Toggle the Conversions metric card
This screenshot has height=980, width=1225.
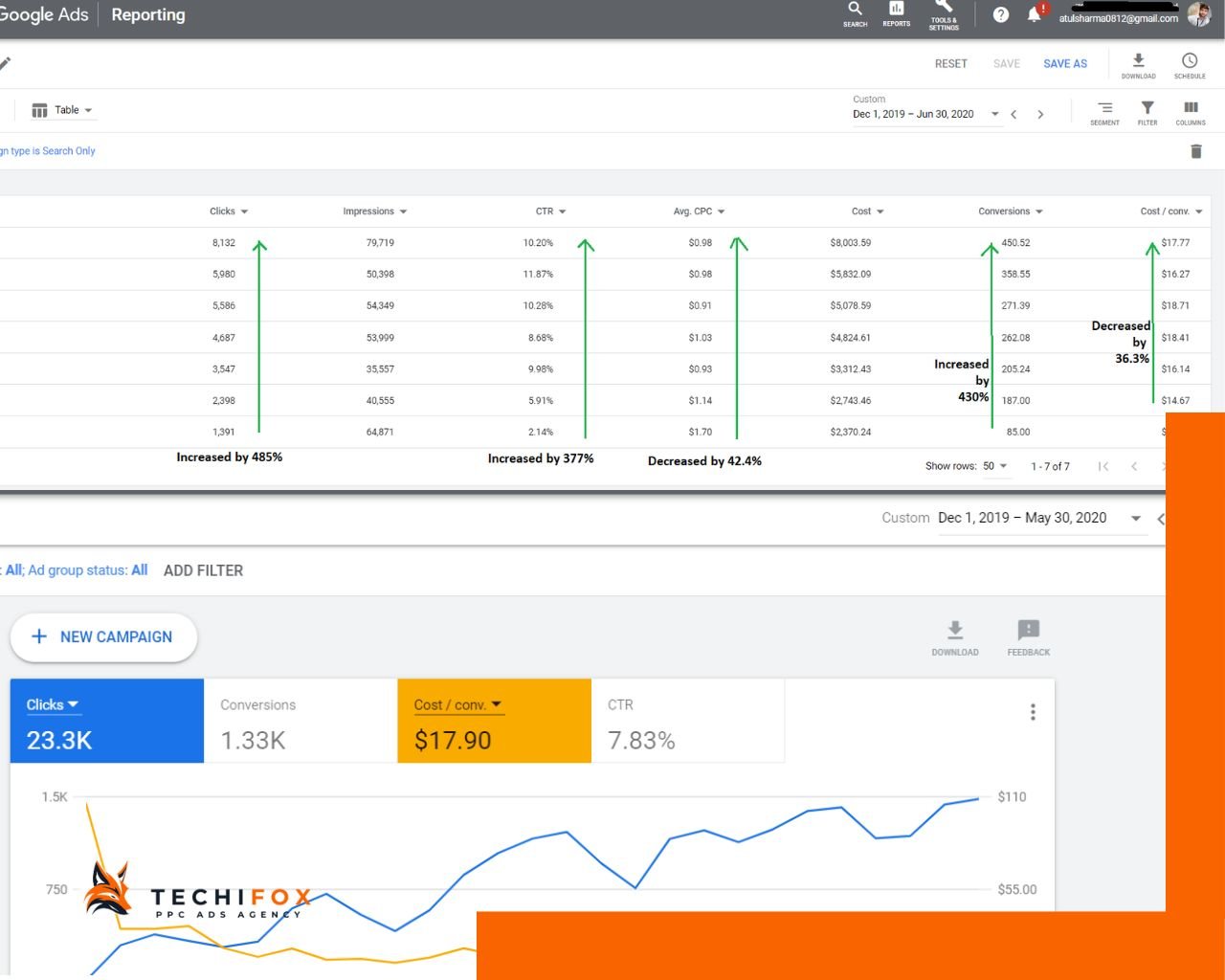coord(300,721)
